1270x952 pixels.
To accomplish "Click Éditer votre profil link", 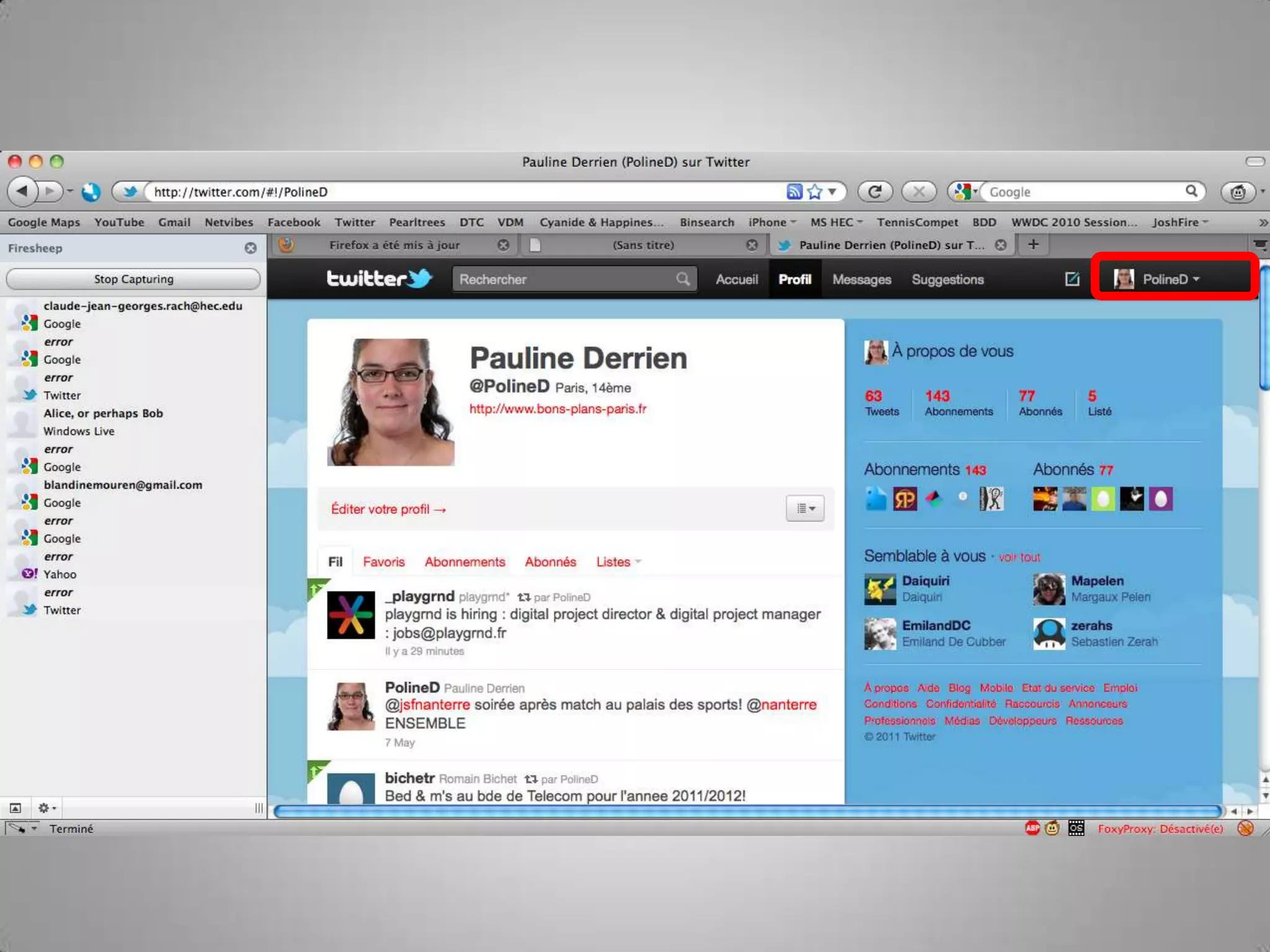I will tap(388, 509).
